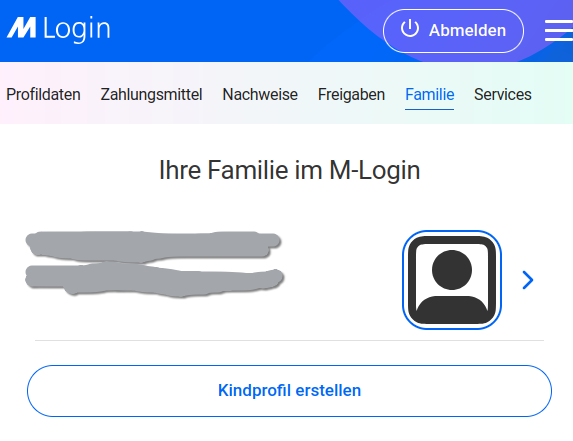The image size is (573, 441).
Task: Click the heading Ihre Familie im M-Login
Action: coord(289,170)
